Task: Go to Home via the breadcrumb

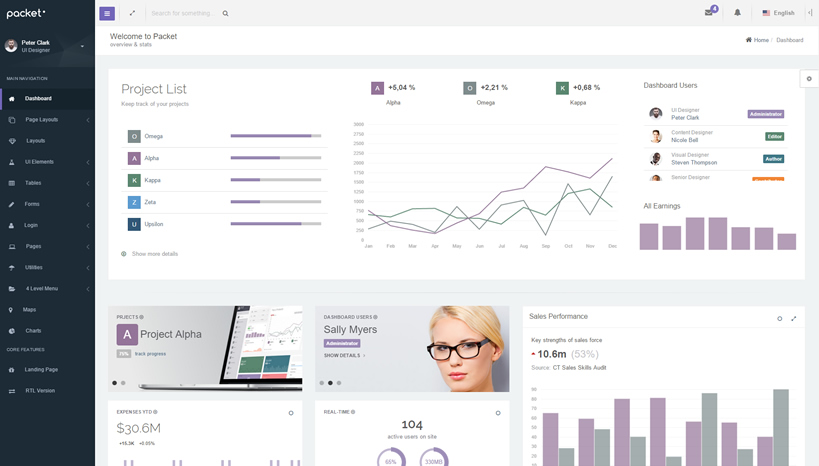Action: tap(760, 40)
